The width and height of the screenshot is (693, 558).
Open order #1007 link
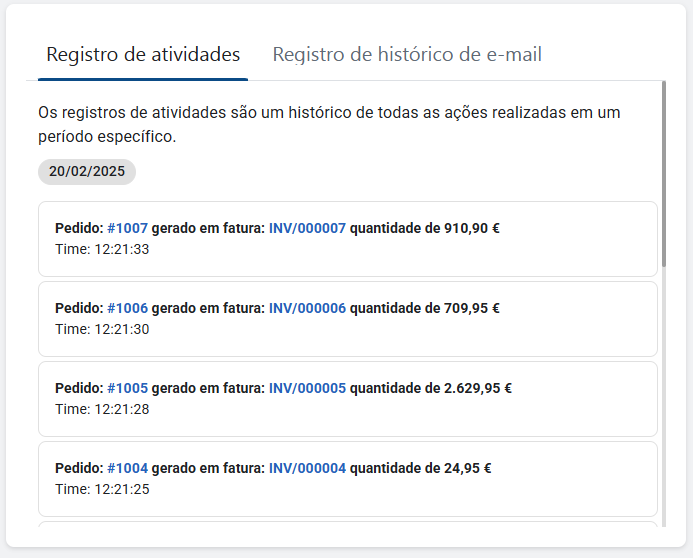point(127,228)
